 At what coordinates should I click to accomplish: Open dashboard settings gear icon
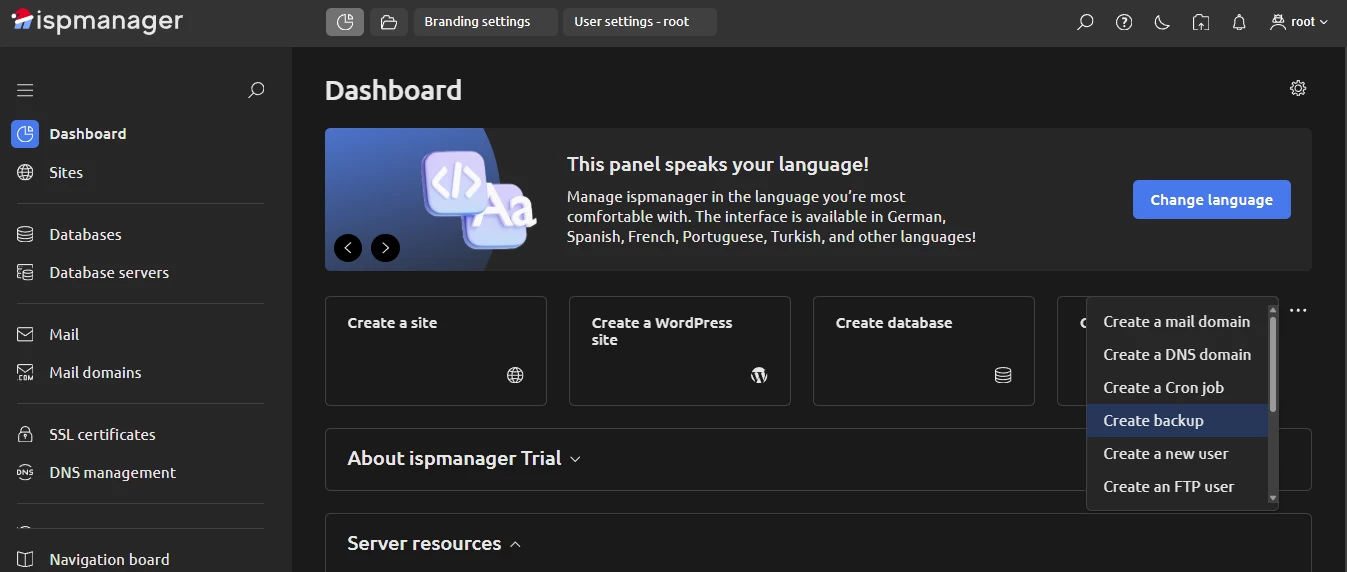click(1298, 88)
